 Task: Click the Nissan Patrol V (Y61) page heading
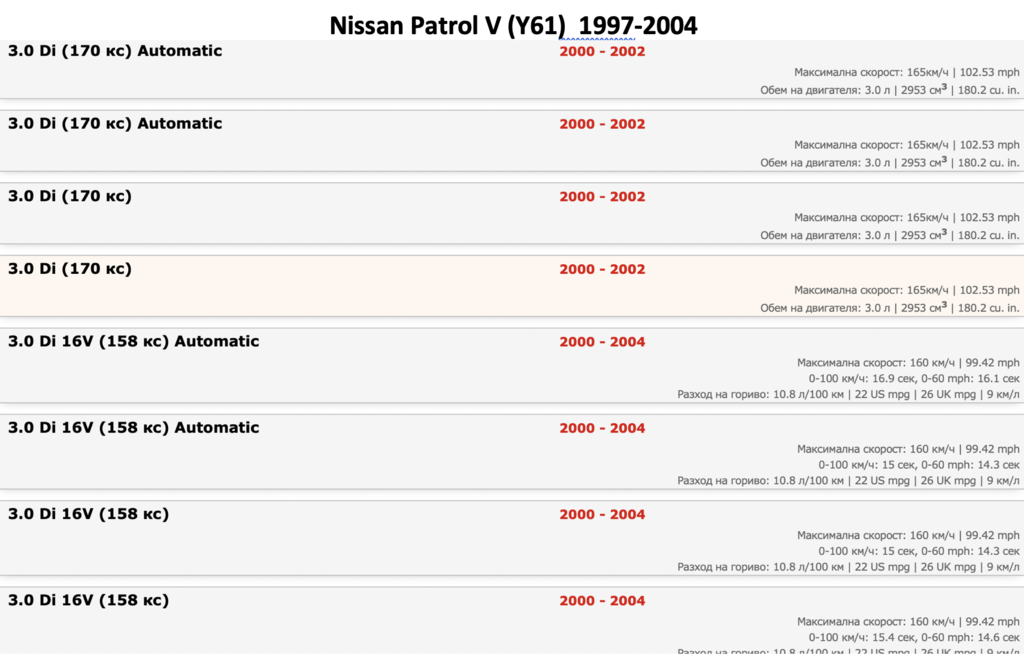(513, 25)
